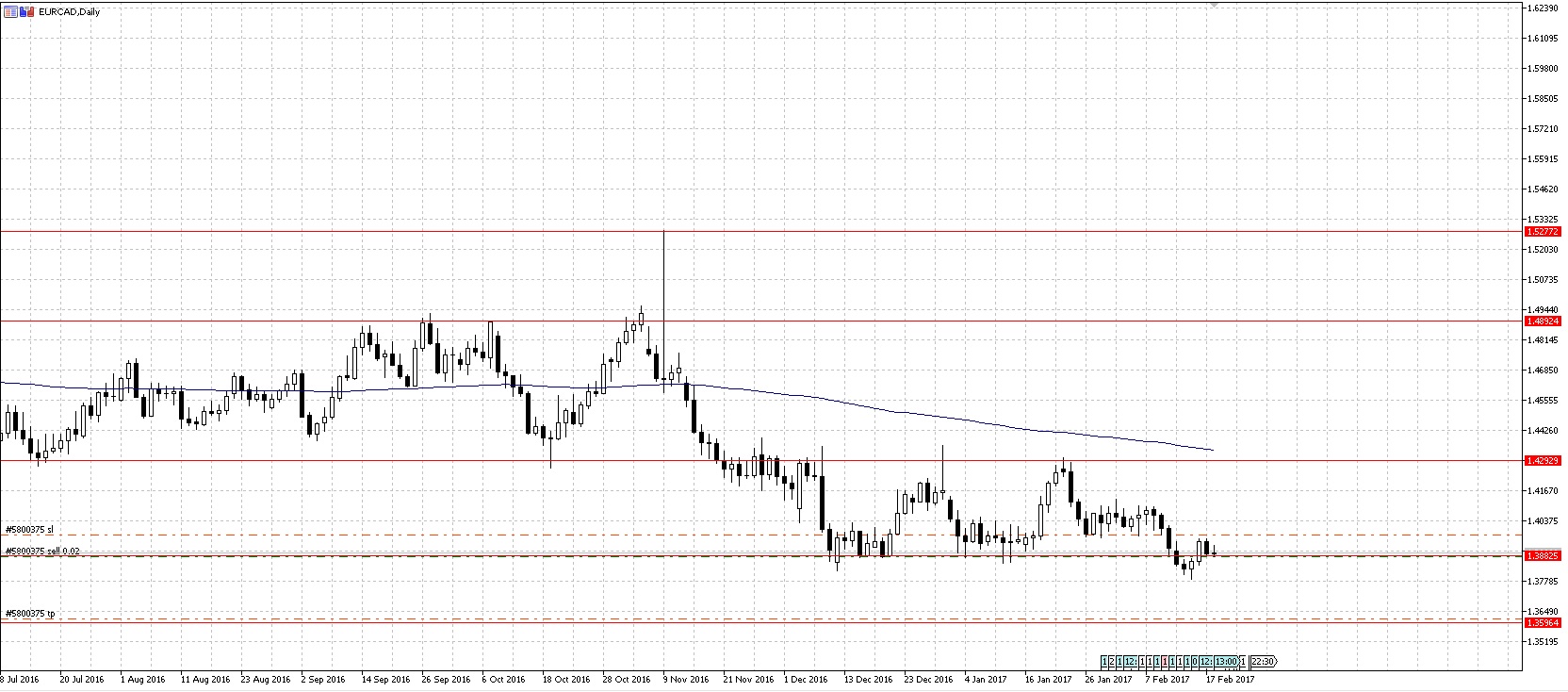1568x692 pixels.
Task: Click the 1 Dec 2016 date label
Action: [807, 679]
